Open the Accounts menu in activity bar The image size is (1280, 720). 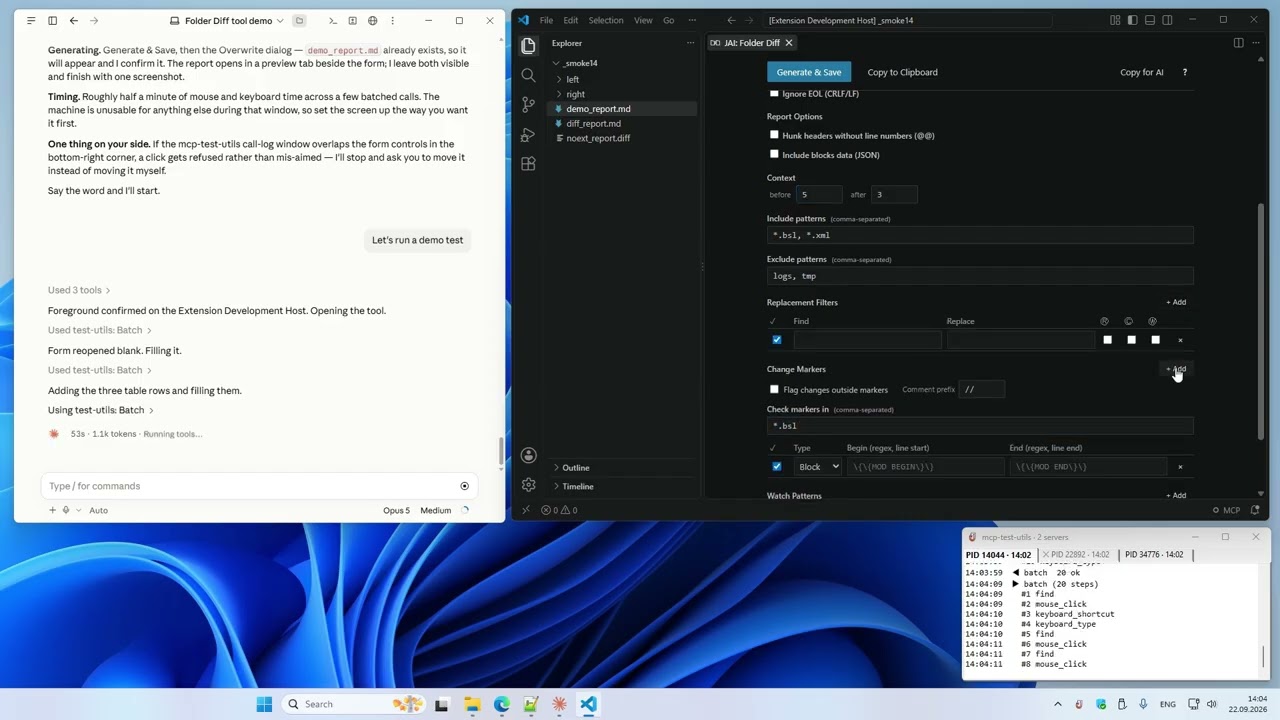(528, 456)
